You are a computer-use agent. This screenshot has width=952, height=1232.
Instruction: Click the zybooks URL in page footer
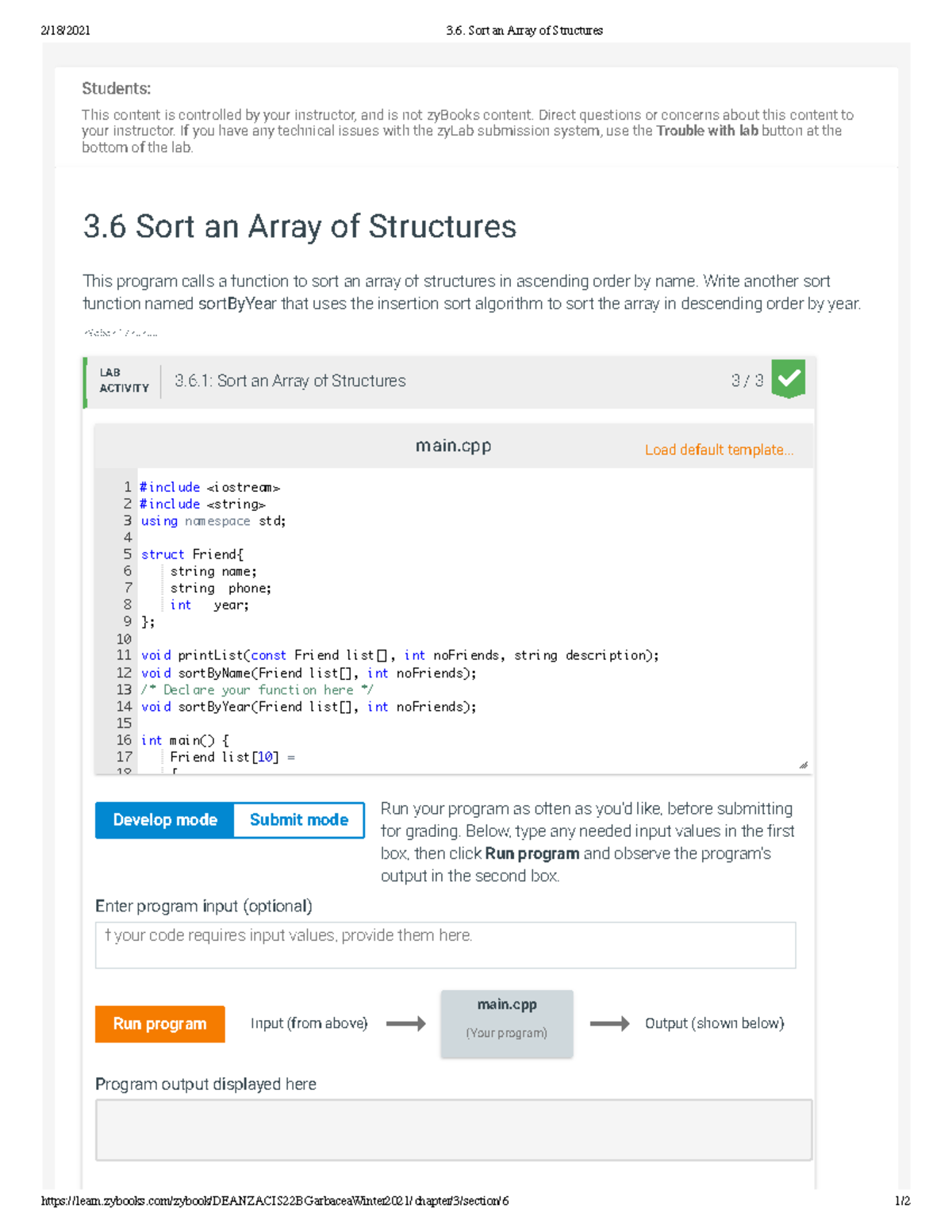tap(274, 1201)
